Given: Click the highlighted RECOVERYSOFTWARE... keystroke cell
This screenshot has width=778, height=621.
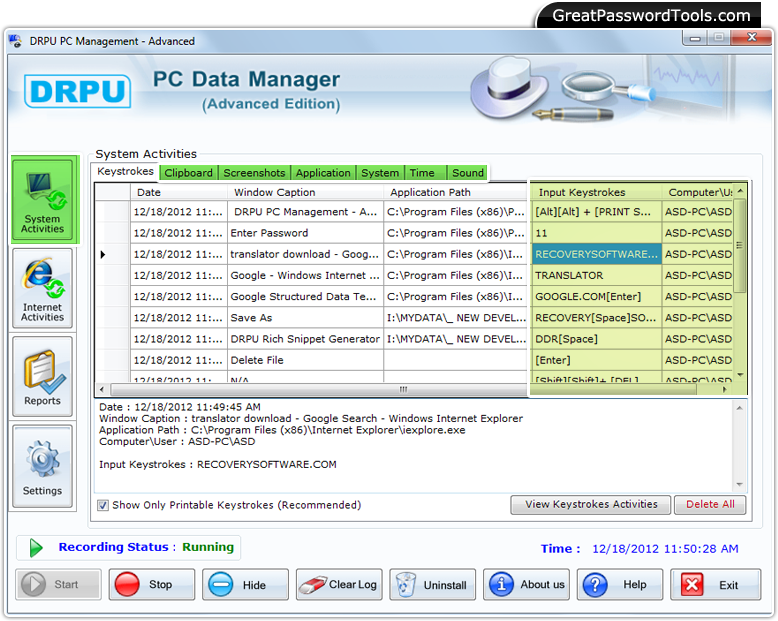Looking at the screenshot, I should coord(596,254).
